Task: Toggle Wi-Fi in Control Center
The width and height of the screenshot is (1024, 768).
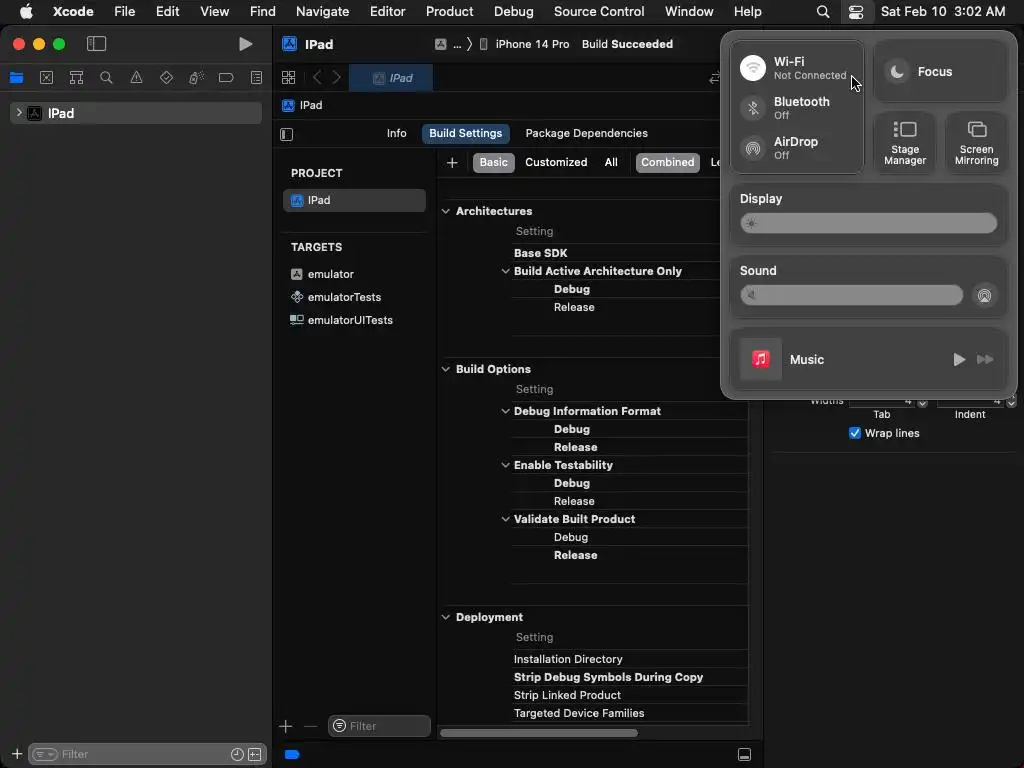Action: coord(752,68)
